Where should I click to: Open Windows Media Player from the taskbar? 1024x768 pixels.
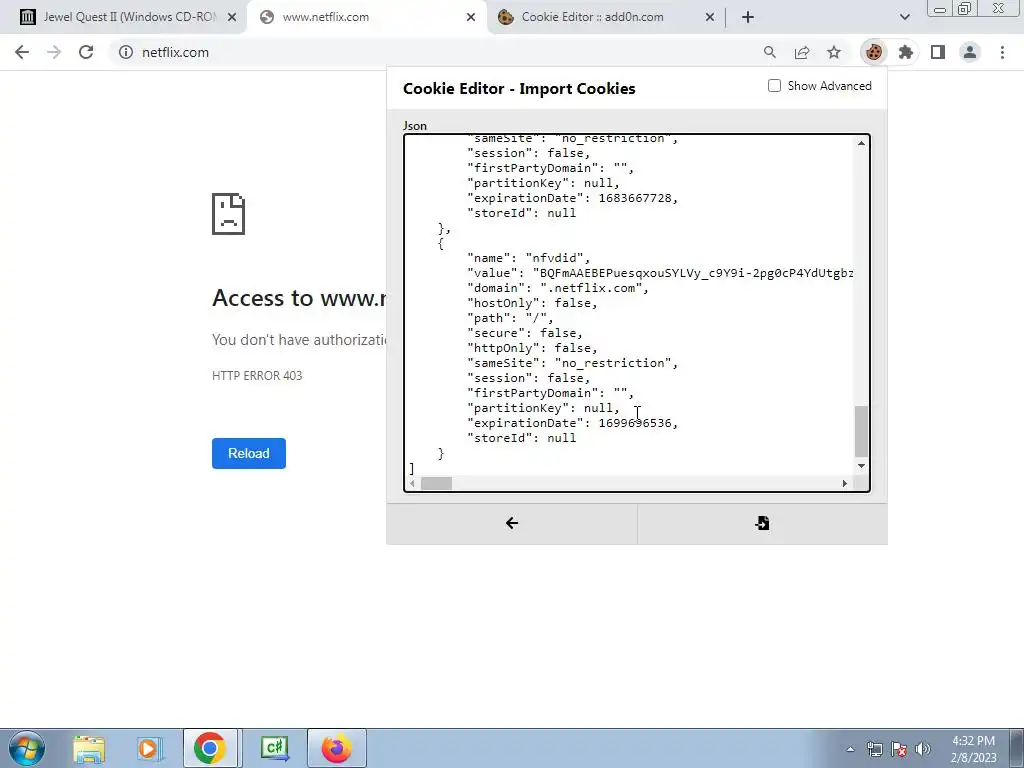click(149, 748)
